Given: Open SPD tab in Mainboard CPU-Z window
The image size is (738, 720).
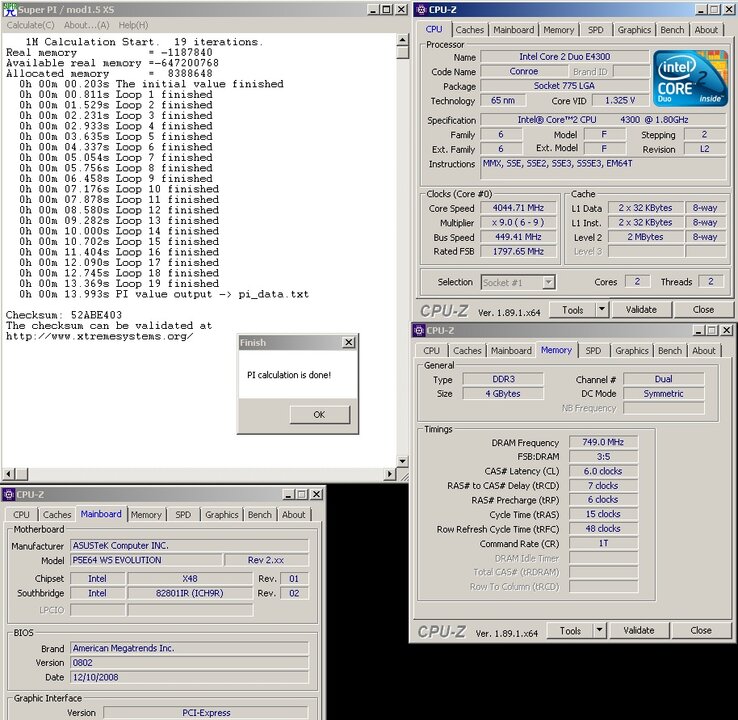Looking at the screenshot, I should coord(183,515).
